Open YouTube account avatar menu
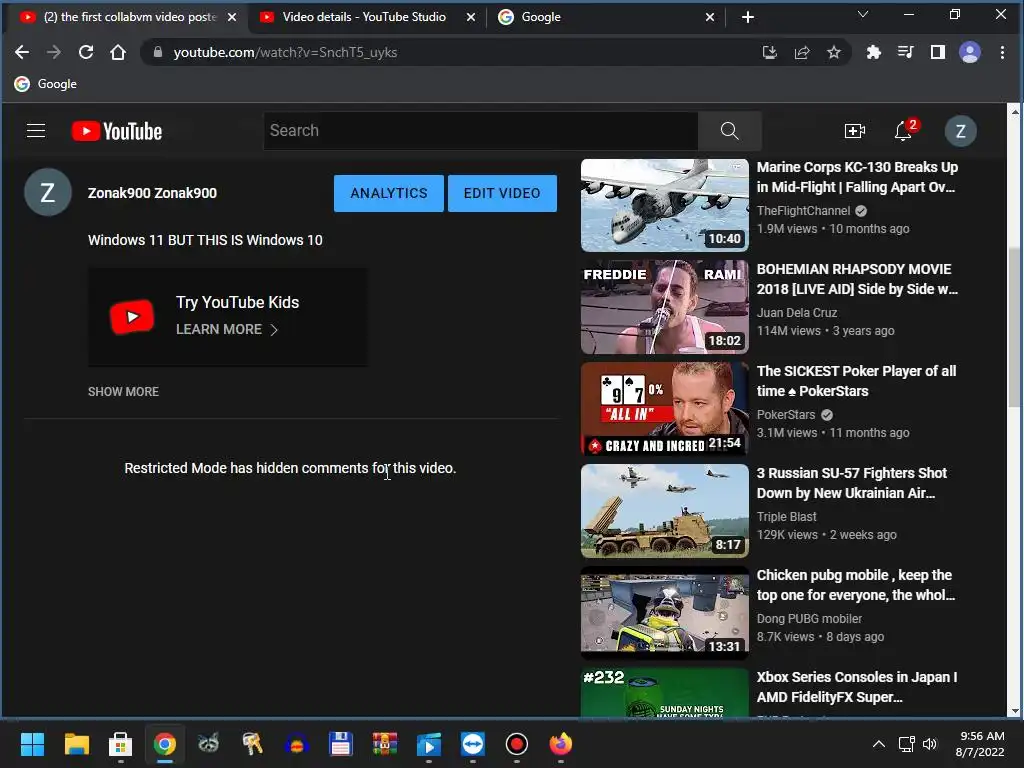The image size is (1024, 768). click(x=960, y=131)
